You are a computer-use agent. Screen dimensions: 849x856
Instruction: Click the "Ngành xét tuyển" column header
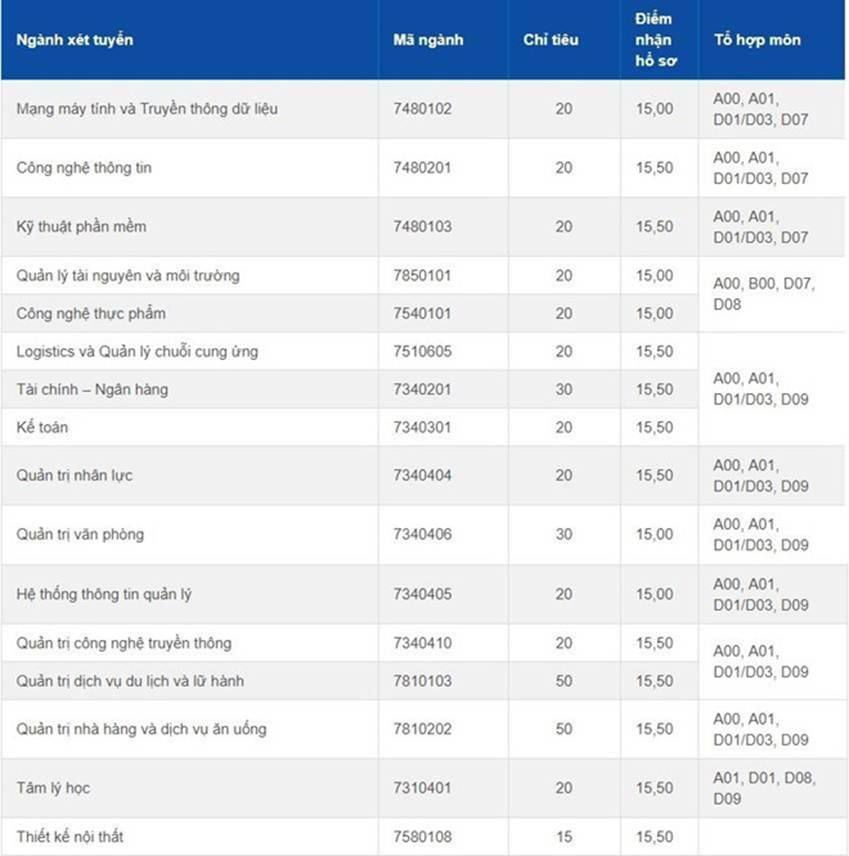coord(75,40)
